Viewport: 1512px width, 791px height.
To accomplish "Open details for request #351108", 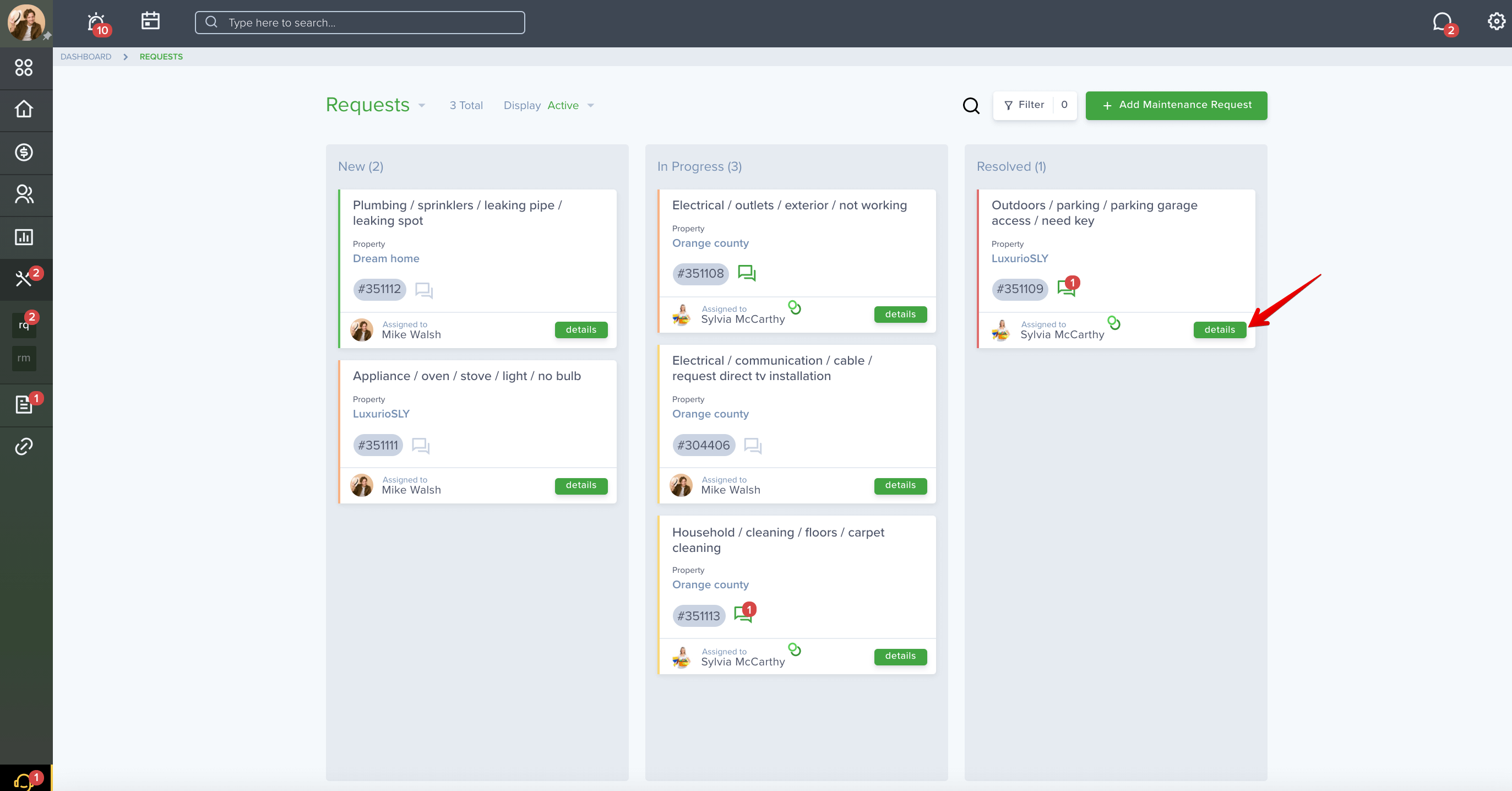I will (900, 315).
